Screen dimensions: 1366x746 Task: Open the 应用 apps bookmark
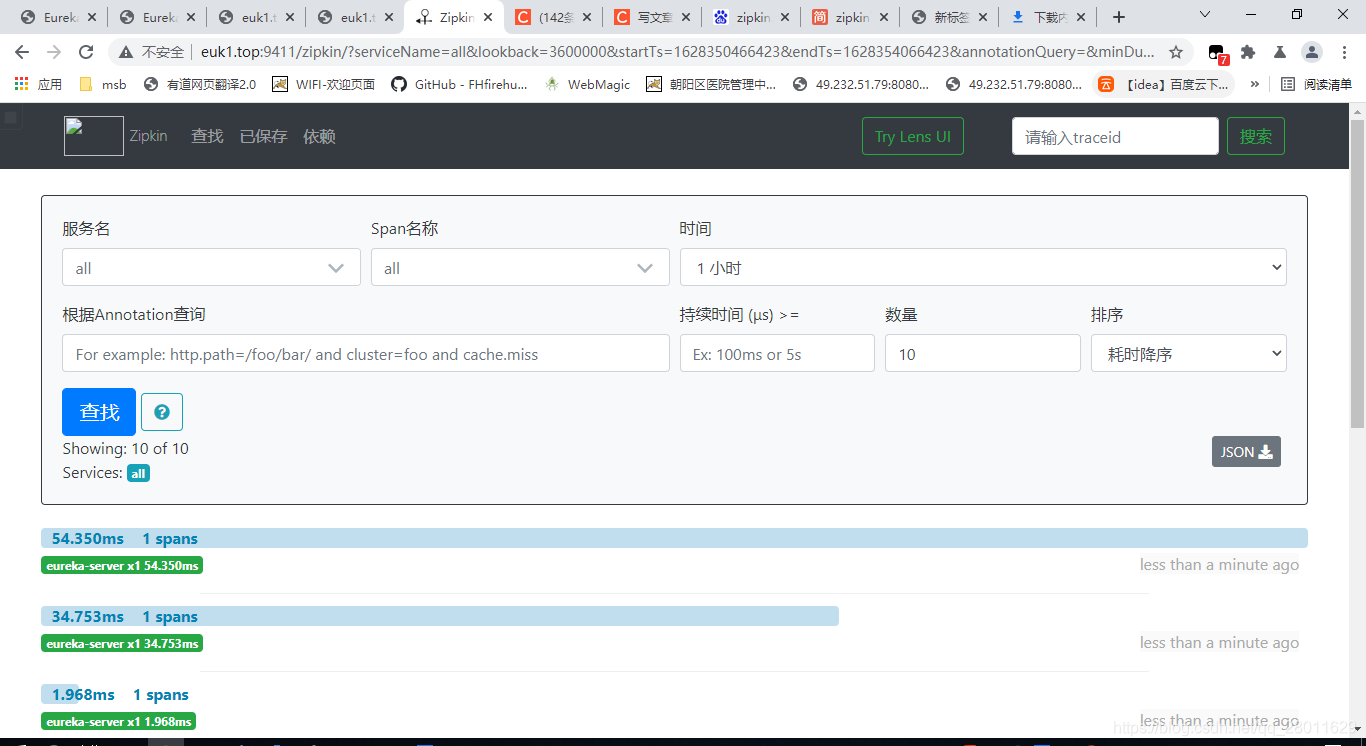pos(38,84)
